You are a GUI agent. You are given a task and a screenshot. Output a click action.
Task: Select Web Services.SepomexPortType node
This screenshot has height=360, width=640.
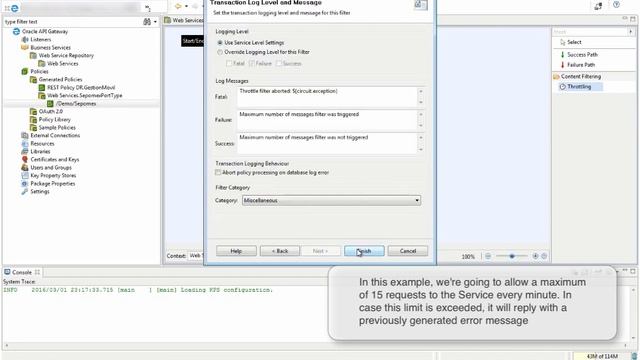(x=84, y=96)
